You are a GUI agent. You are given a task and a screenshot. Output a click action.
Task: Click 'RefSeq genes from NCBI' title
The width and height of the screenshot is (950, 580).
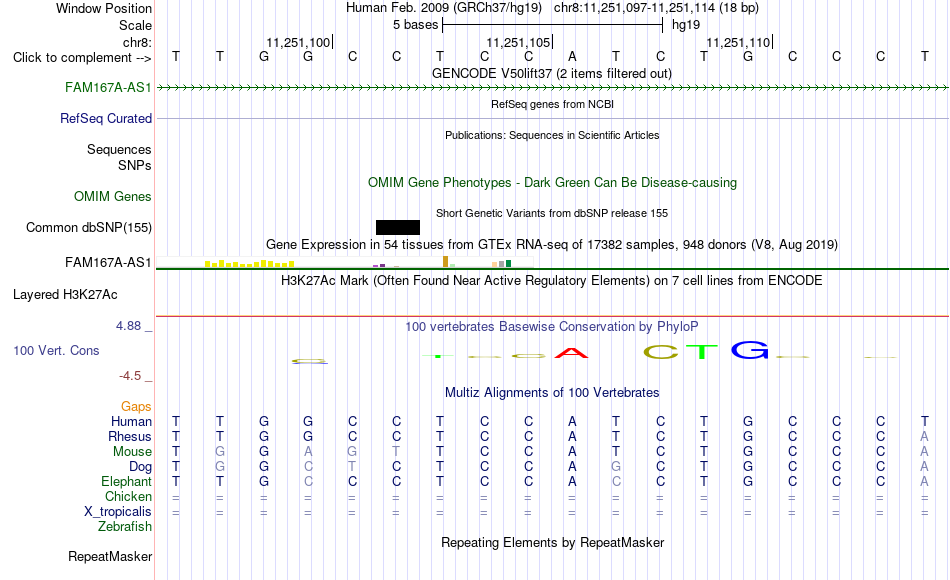552,104
